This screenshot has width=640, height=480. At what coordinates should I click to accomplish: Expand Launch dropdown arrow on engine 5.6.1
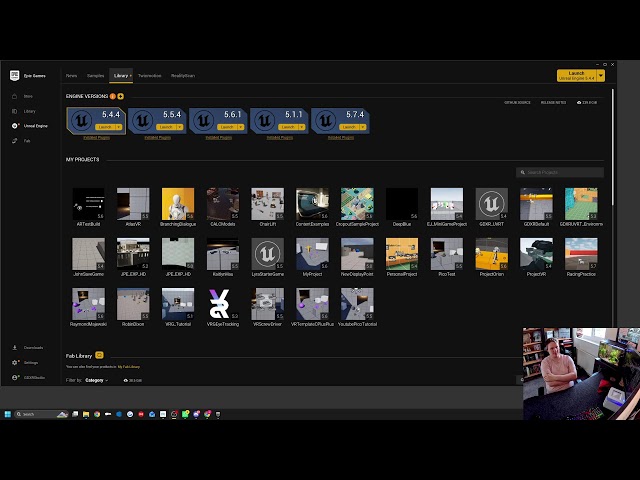pyautogui.click(x=241, y=127)
